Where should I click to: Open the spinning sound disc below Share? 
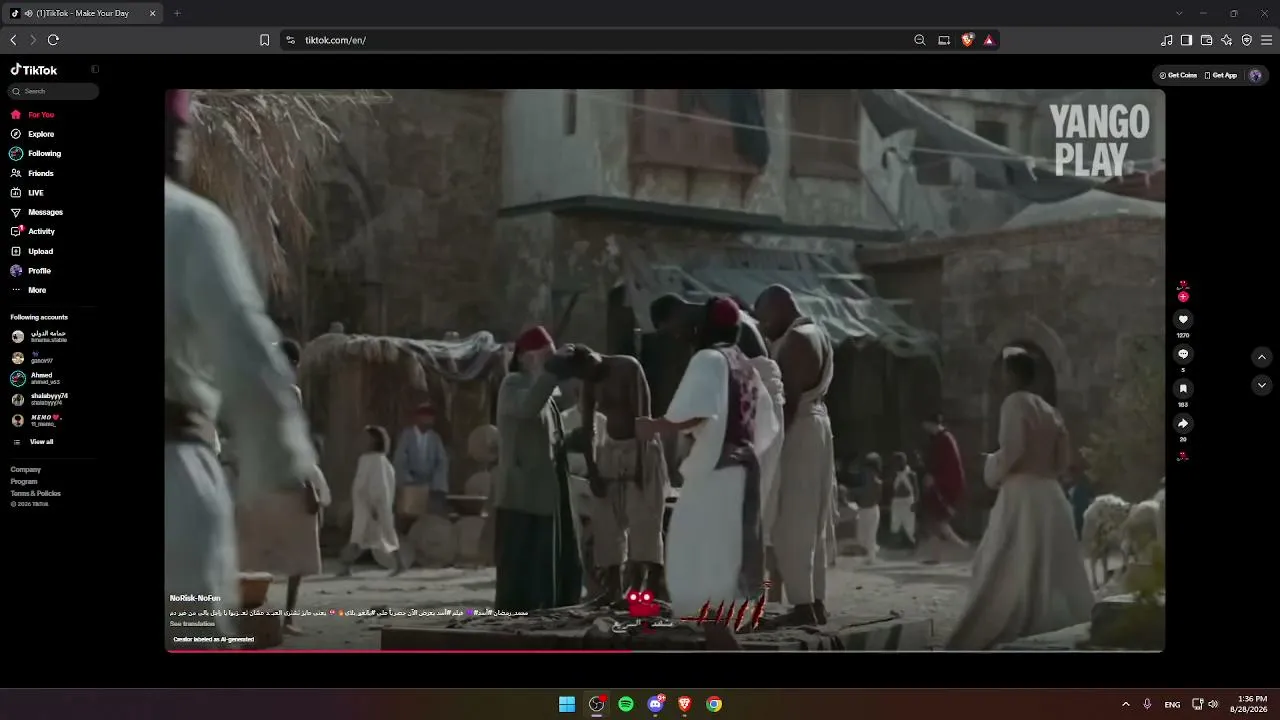[1183, 456]
